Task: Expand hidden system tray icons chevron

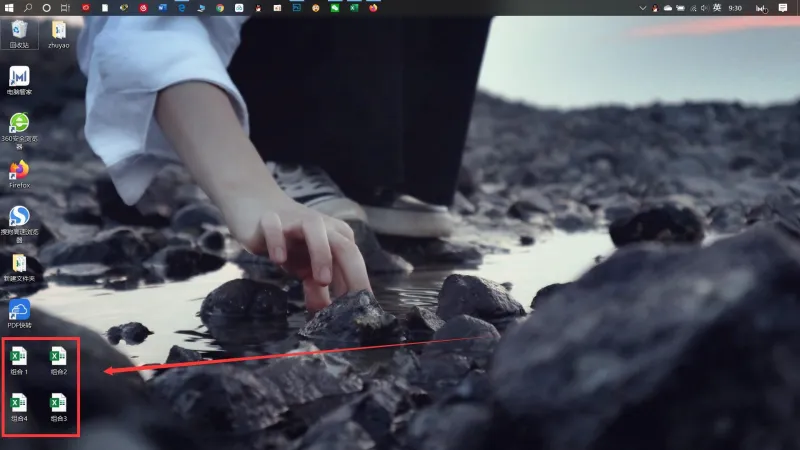Action: 642,8
